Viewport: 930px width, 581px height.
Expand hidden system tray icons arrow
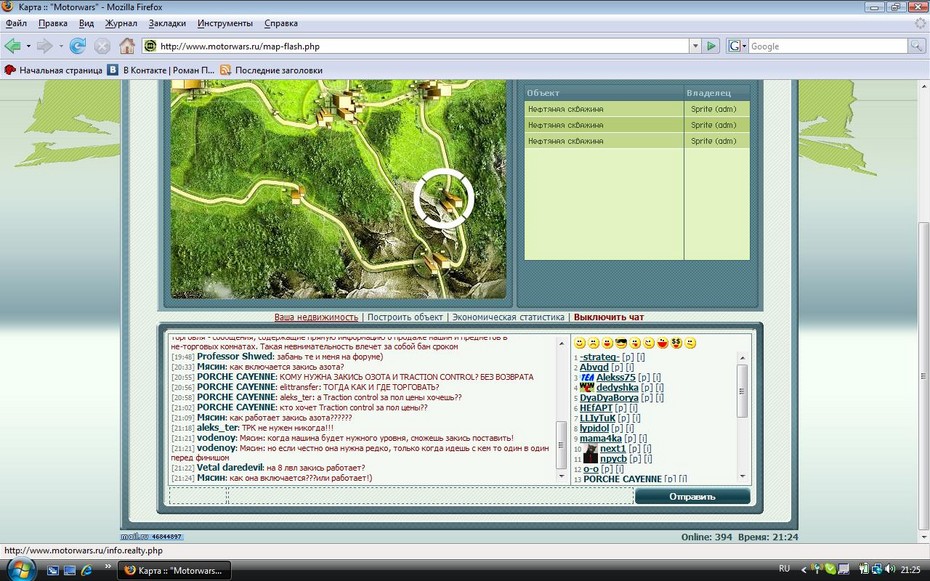804,570
